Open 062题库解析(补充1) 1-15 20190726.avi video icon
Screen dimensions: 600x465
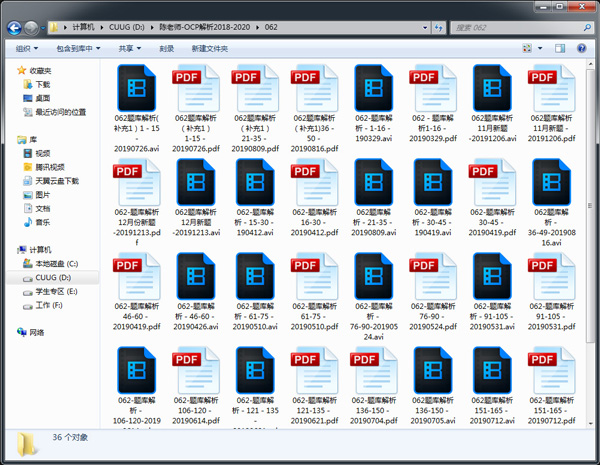pos(137,88)
